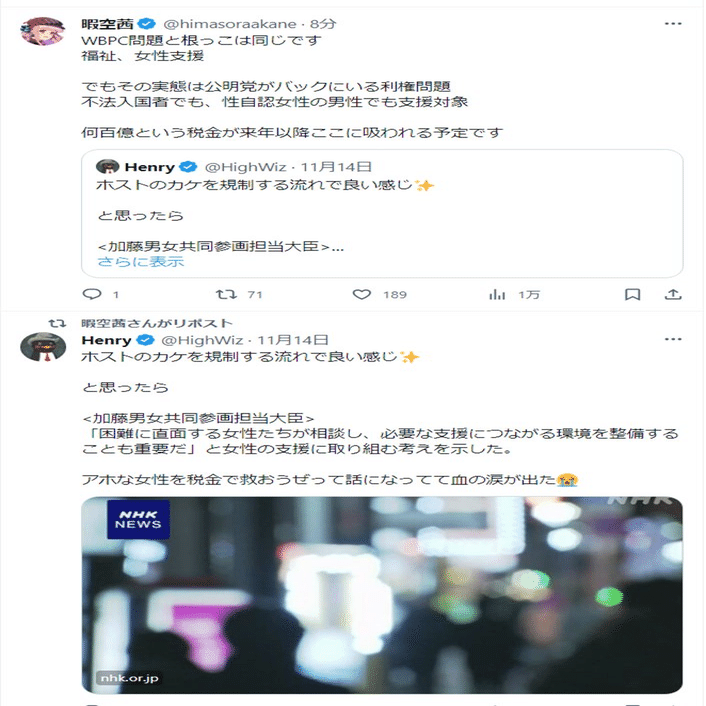706x706 pixels.
Task: Open more options on Henry's reposted post
Action: [x=673, y=339]
